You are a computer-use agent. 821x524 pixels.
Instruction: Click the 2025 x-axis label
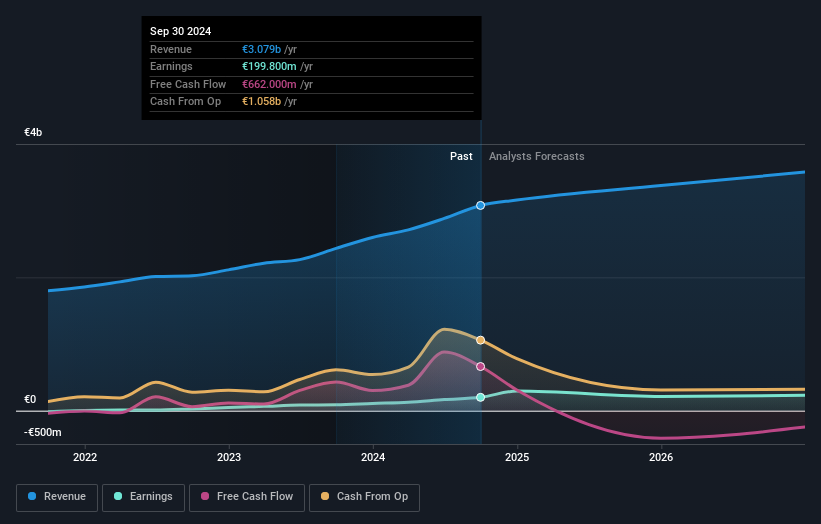click(x=517, y=458)
